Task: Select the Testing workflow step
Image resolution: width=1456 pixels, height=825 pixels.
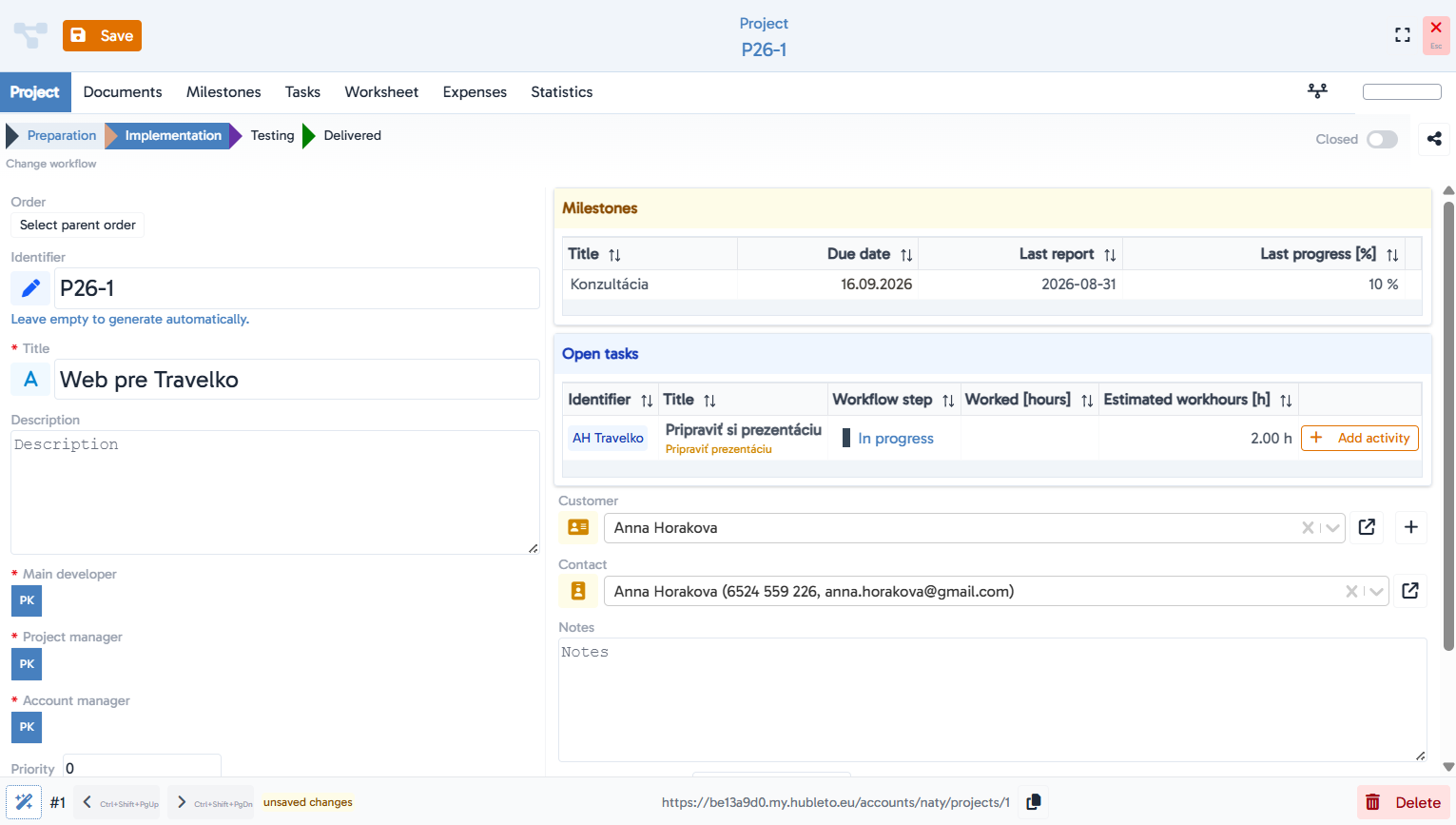Action: point(272,135)
